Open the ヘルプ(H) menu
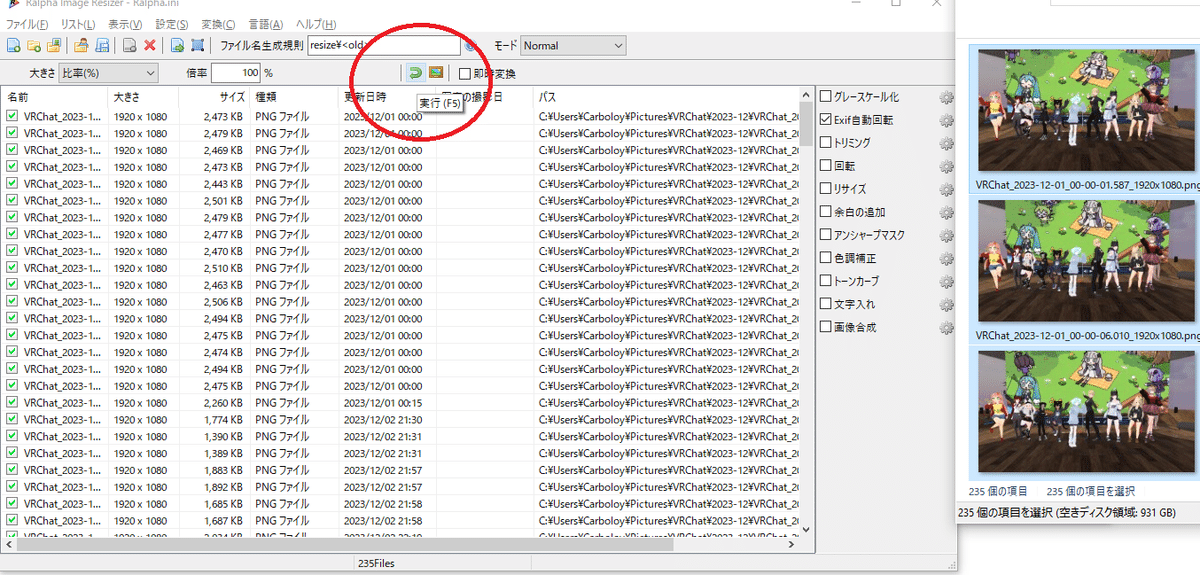 point(316,24)
